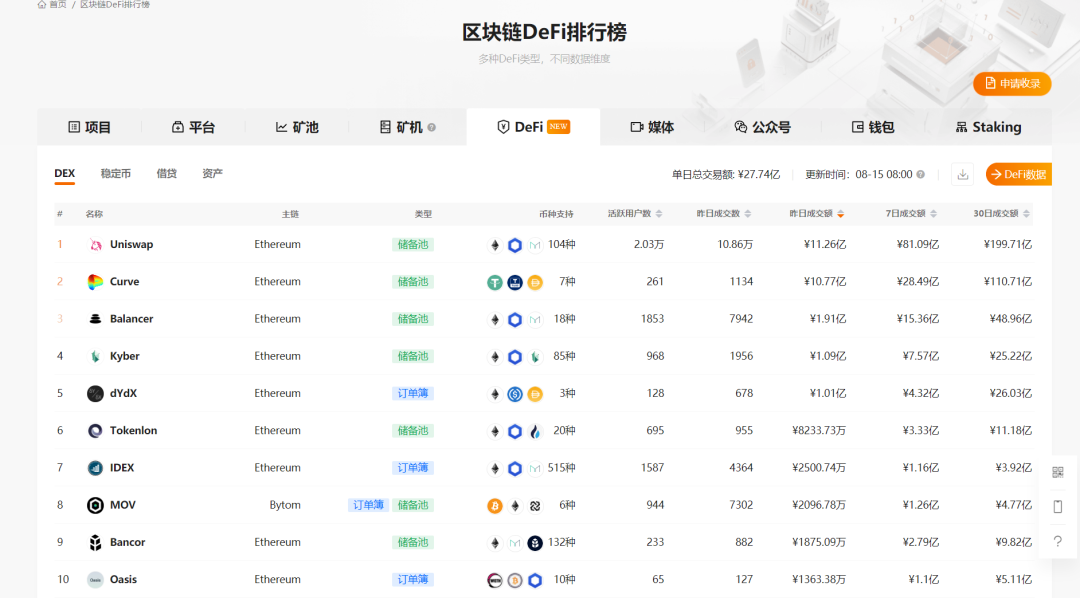
Task: Click the MOV logo icon
Action: pos(95,505)
